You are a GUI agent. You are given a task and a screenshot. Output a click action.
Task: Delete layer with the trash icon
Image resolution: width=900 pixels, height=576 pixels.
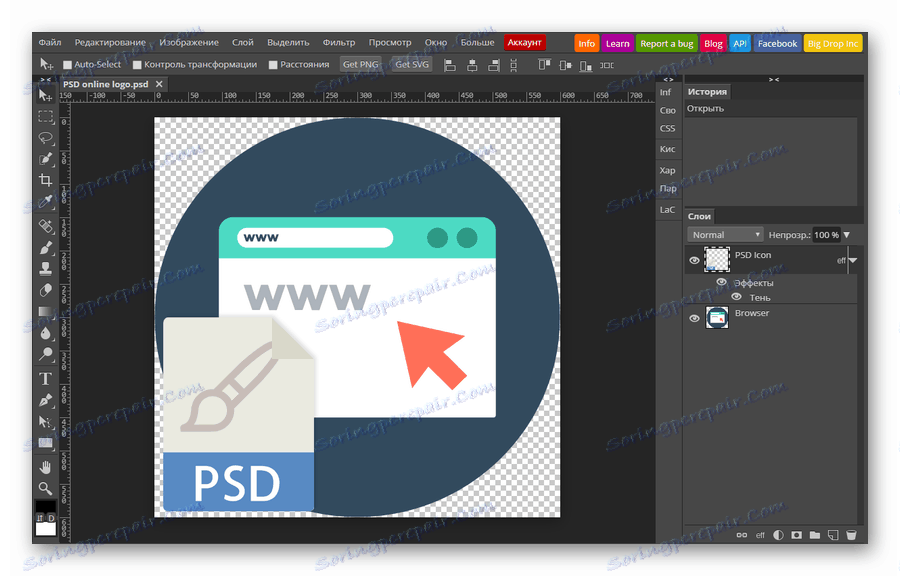851,535
